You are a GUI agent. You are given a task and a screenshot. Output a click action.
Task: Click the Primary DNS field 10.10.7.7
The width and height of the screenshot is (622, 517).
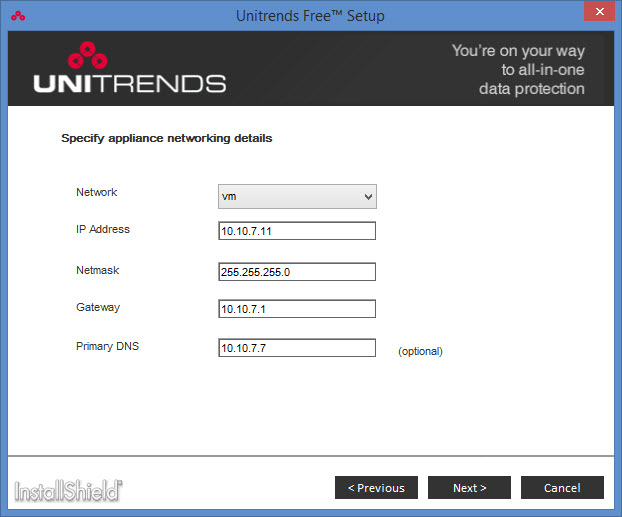click(x=297, y=348)
